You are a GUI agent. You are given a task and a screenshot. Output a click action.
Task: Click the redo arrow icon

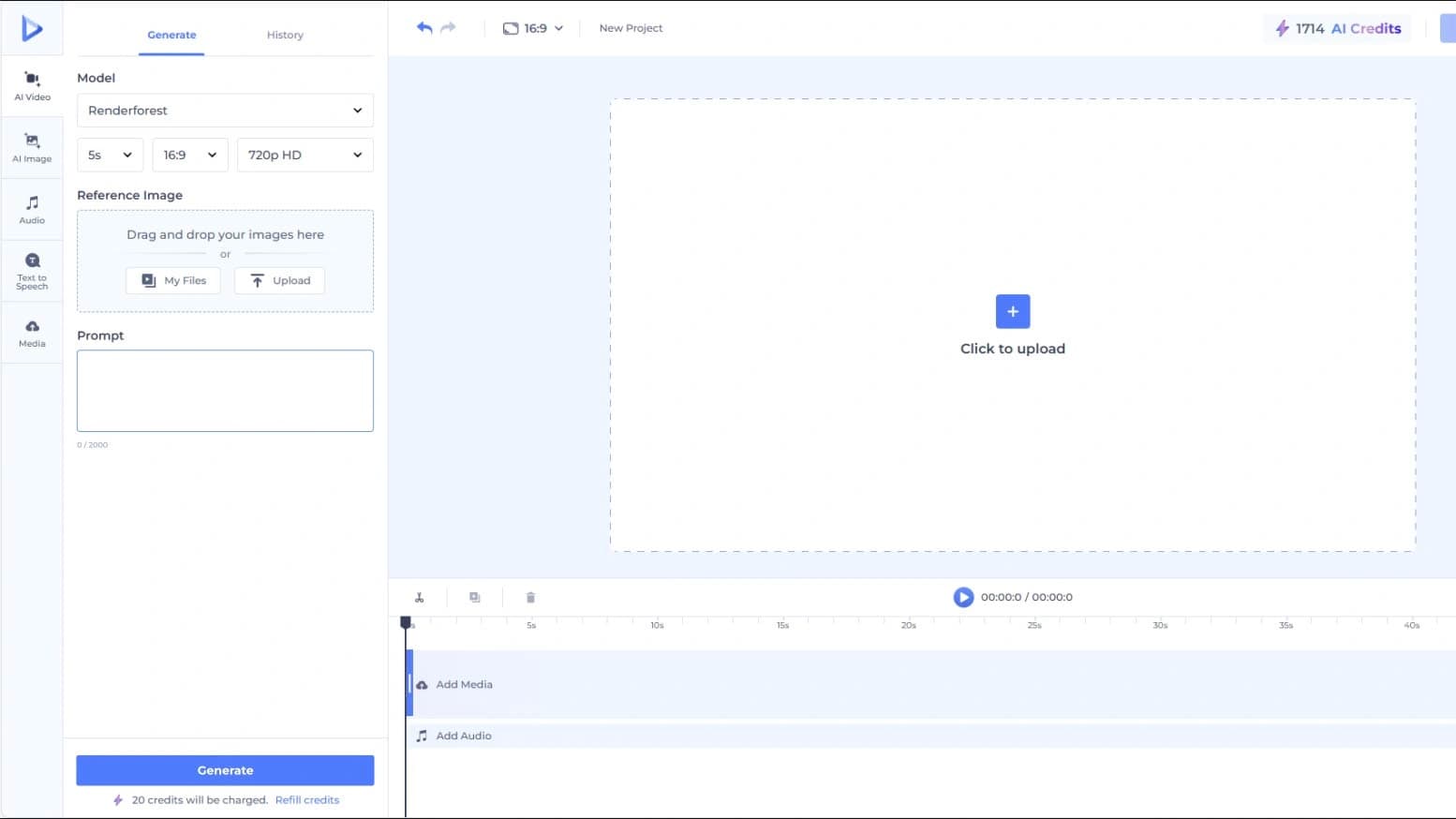[x=448, y=28]
